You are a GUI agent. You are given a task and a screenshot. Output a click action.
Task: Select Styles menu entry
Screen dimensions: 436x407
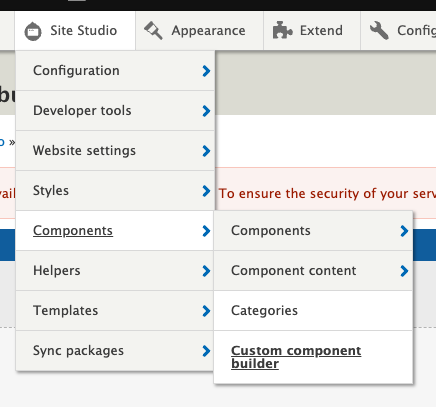tap(115, 191)
